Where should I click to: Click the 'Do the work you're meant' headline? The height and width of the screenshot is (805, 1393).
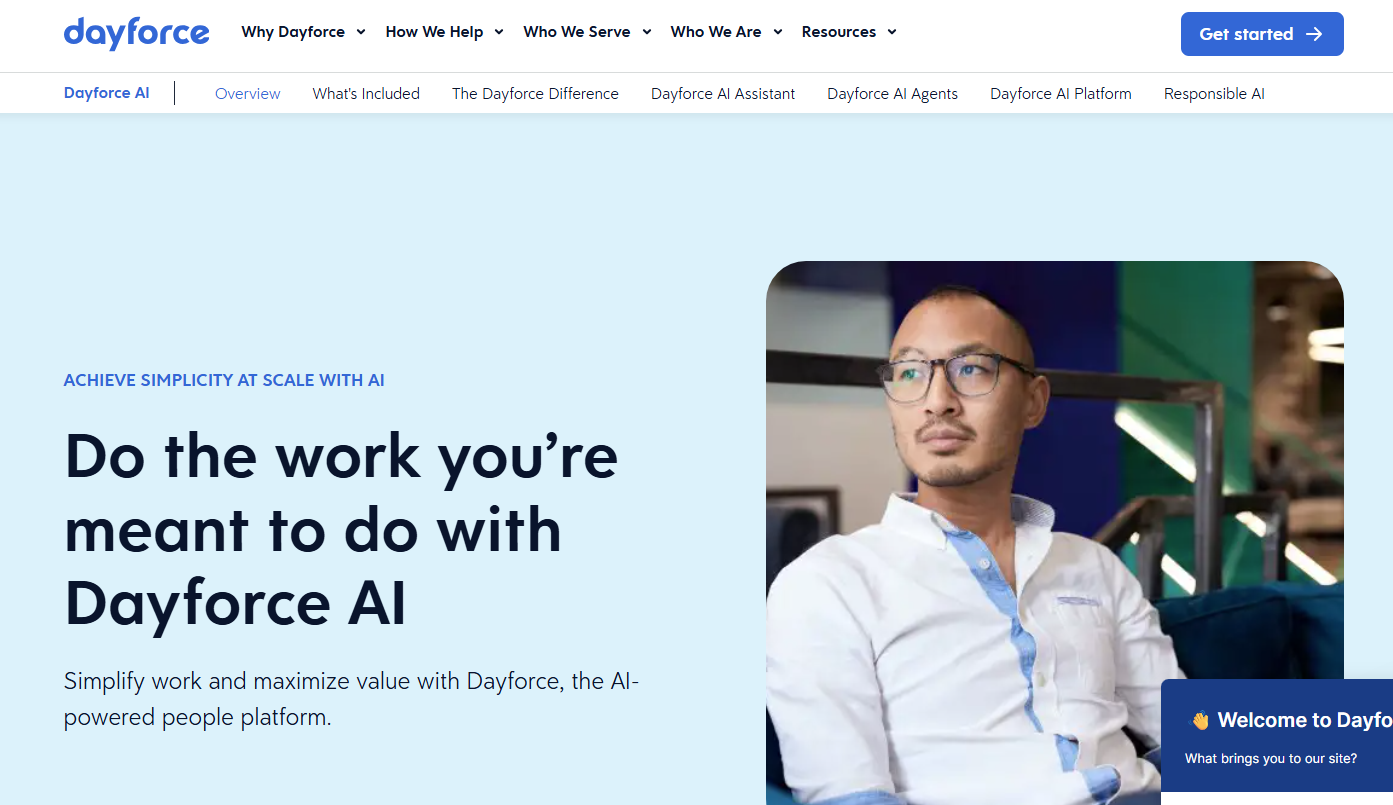(x=341, y=530)
